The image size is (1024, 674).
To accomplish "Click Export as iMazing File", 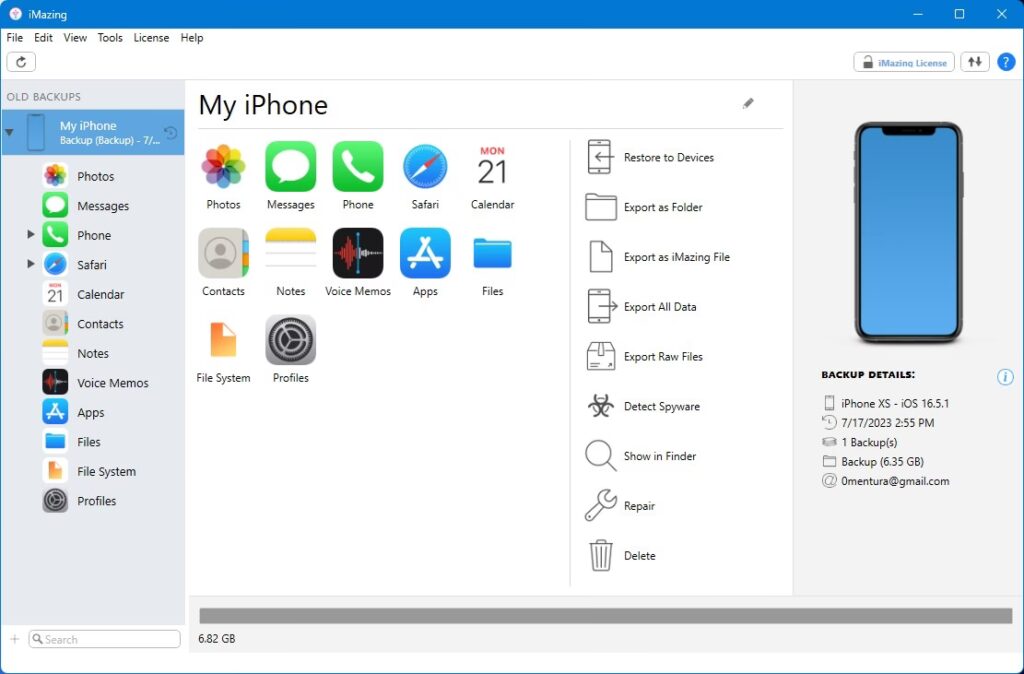I will 676,257.
